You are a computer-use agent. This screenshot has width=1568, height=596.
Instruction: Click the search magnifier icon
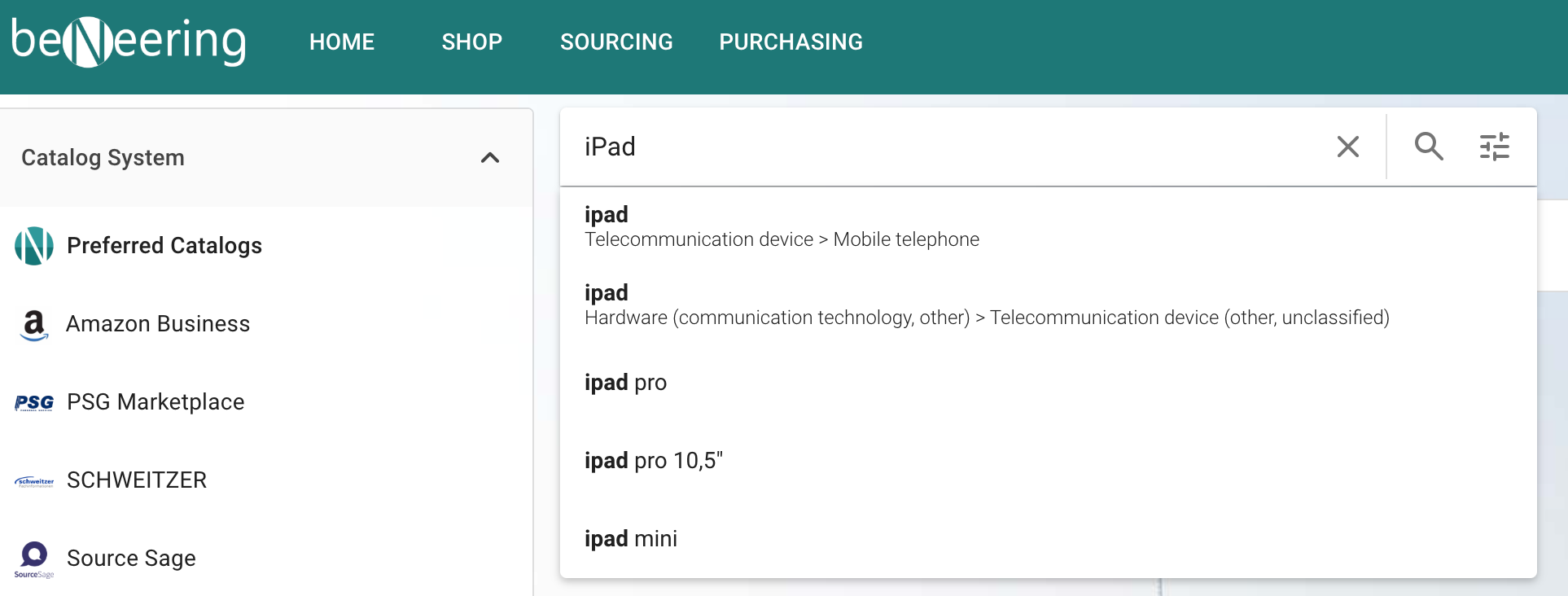1429,147
